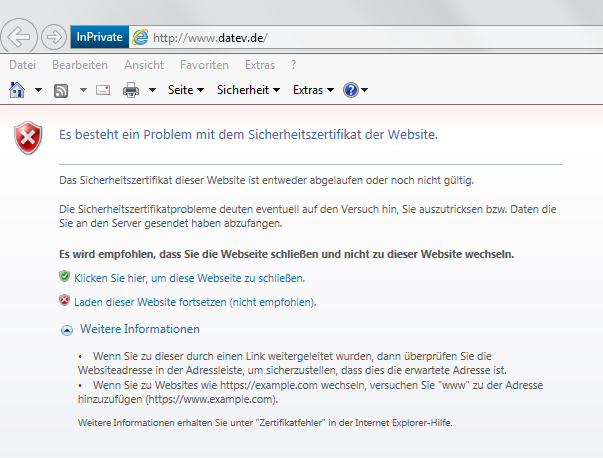Open the Home button dropdown arrow
The image size is (603, 458).
[38, 90]
